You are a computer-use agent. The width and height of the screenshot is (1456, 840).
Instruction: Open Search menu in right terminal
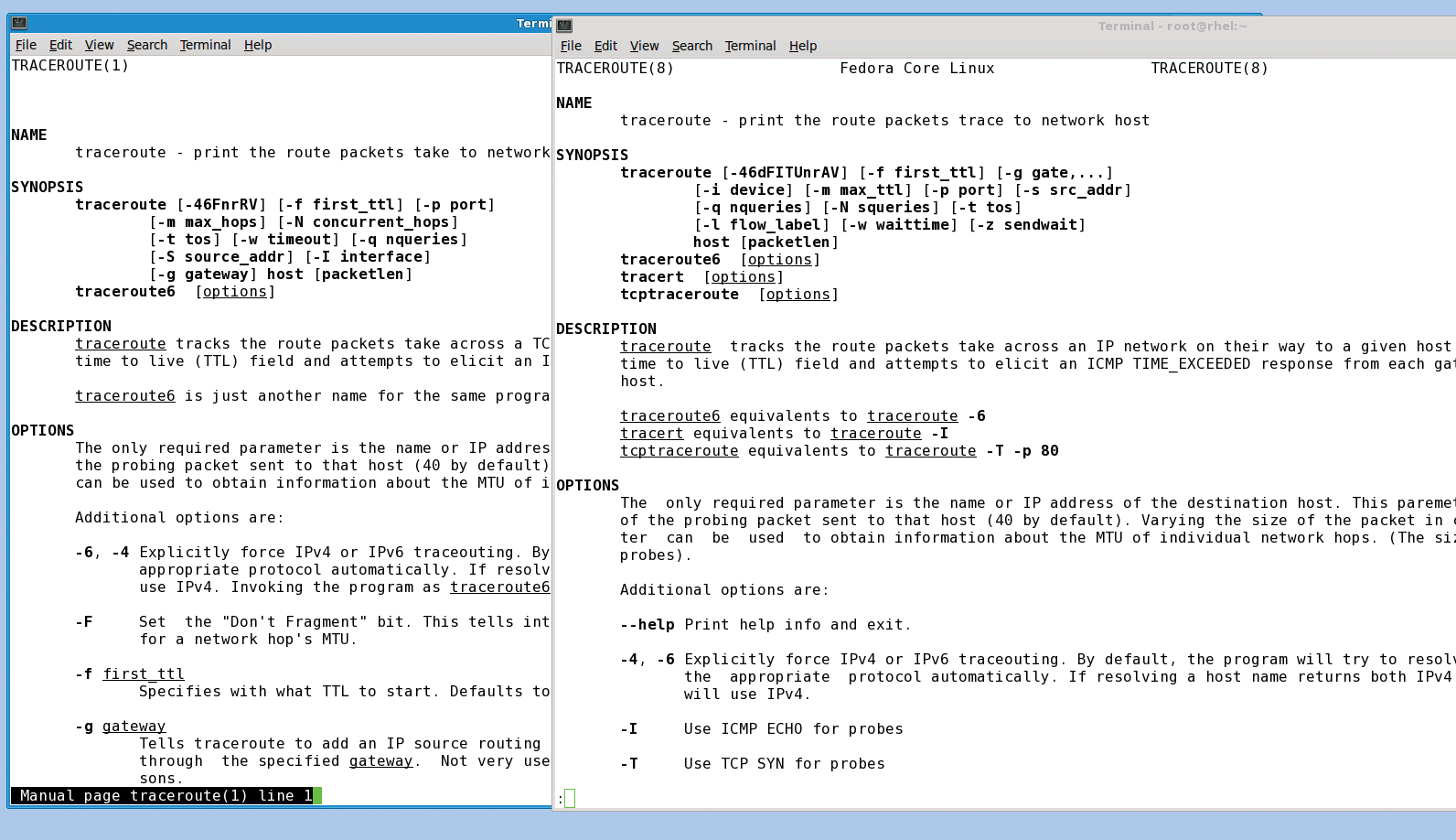click(x=691, y=46)
